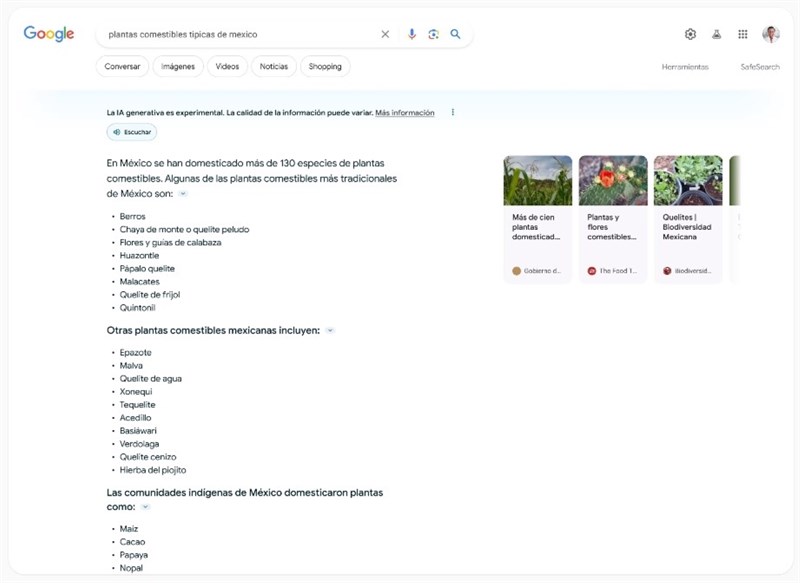The image size is (800, 583).
Task: Open the 'Quelites | Biodiversidad Mexicana' card
Action: pyautogui.click(x=688, y=219)
